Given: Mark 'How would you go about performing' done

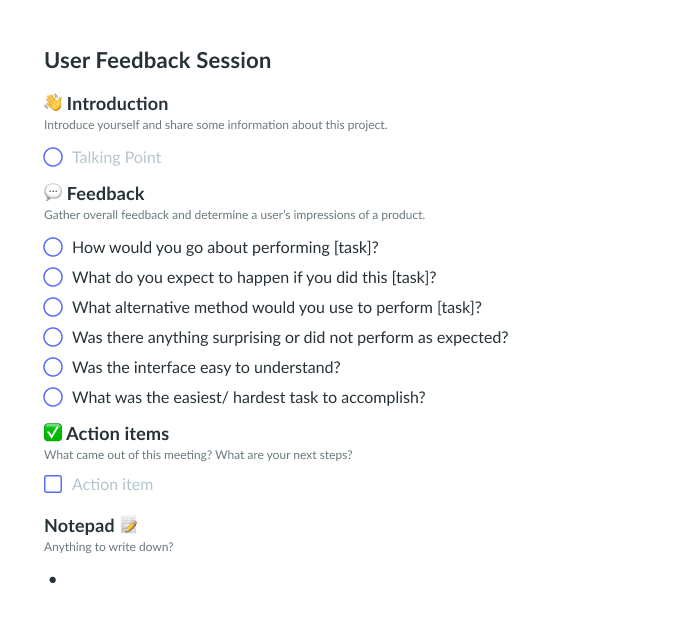Looking at the screenshot, I should point(53,247).
